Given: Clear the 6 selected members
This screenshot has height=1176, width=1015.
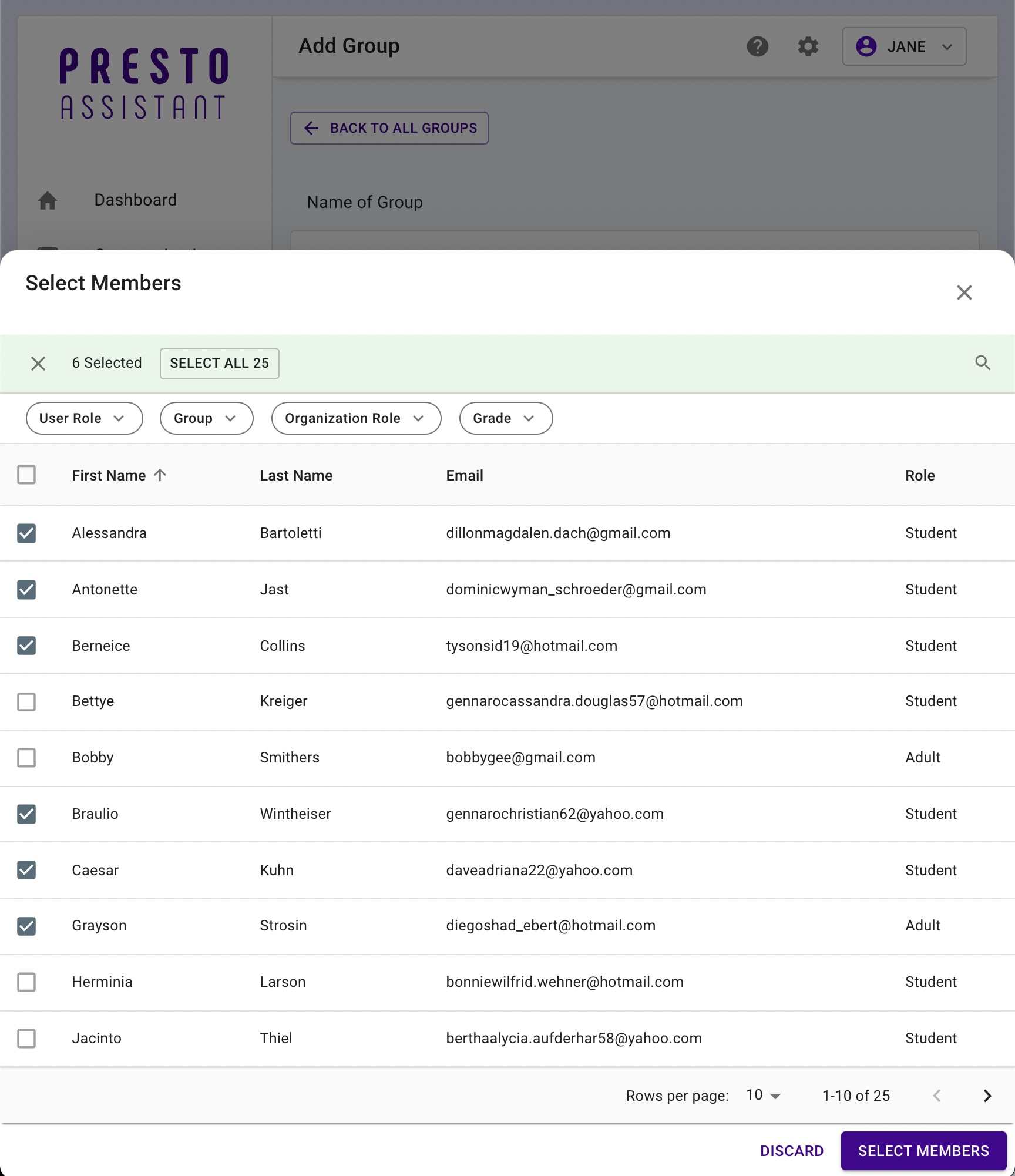Looking at the screenshot, I should click(x=38, y=364).
